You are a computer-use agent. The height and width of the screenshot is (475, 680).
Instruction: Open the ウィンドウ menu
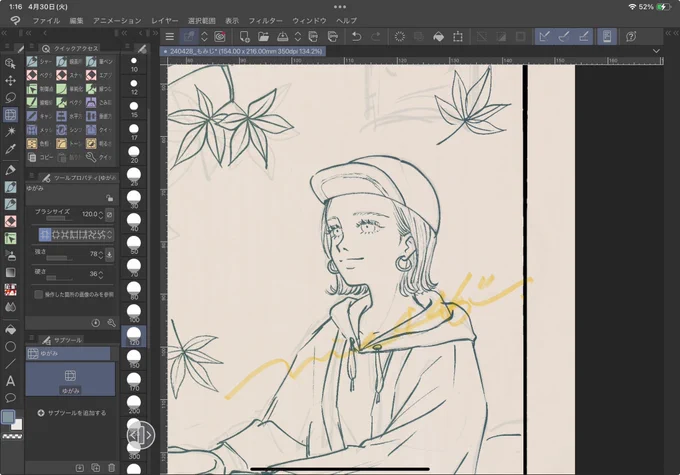[309, 20]
